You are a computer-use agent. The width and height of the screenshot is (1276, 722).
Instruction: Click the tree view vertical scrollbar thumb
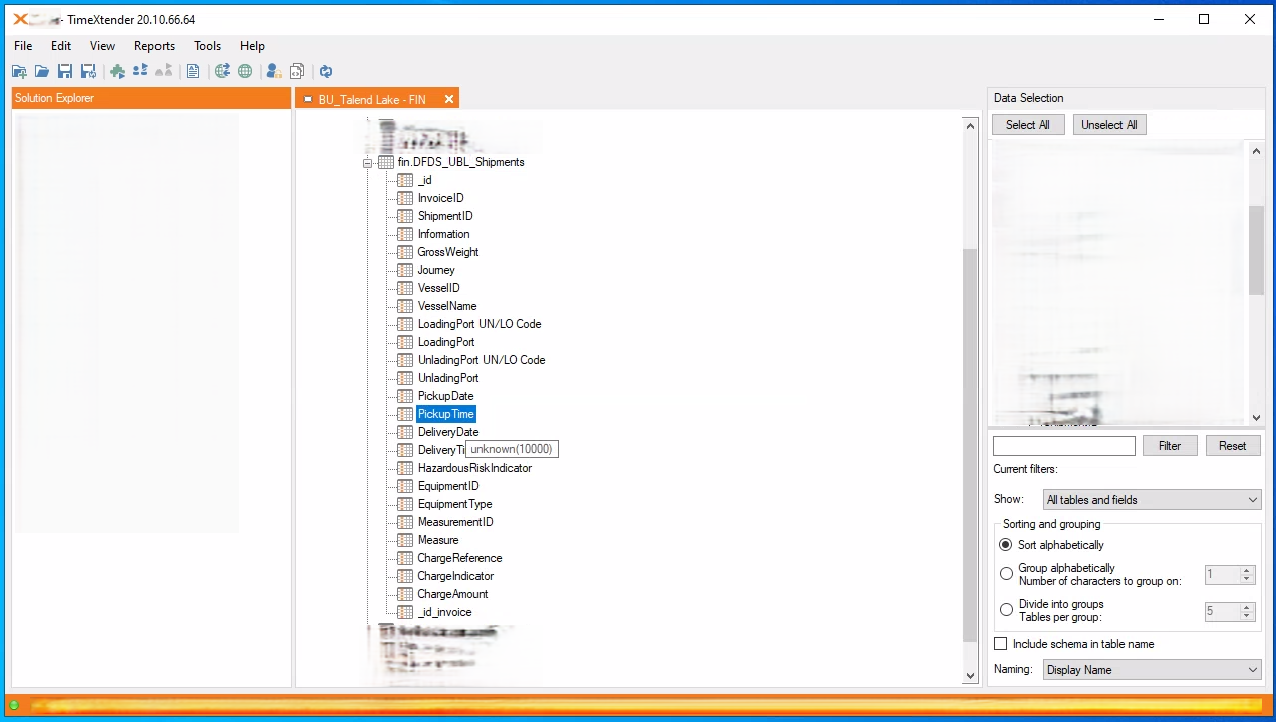[969, 445]
